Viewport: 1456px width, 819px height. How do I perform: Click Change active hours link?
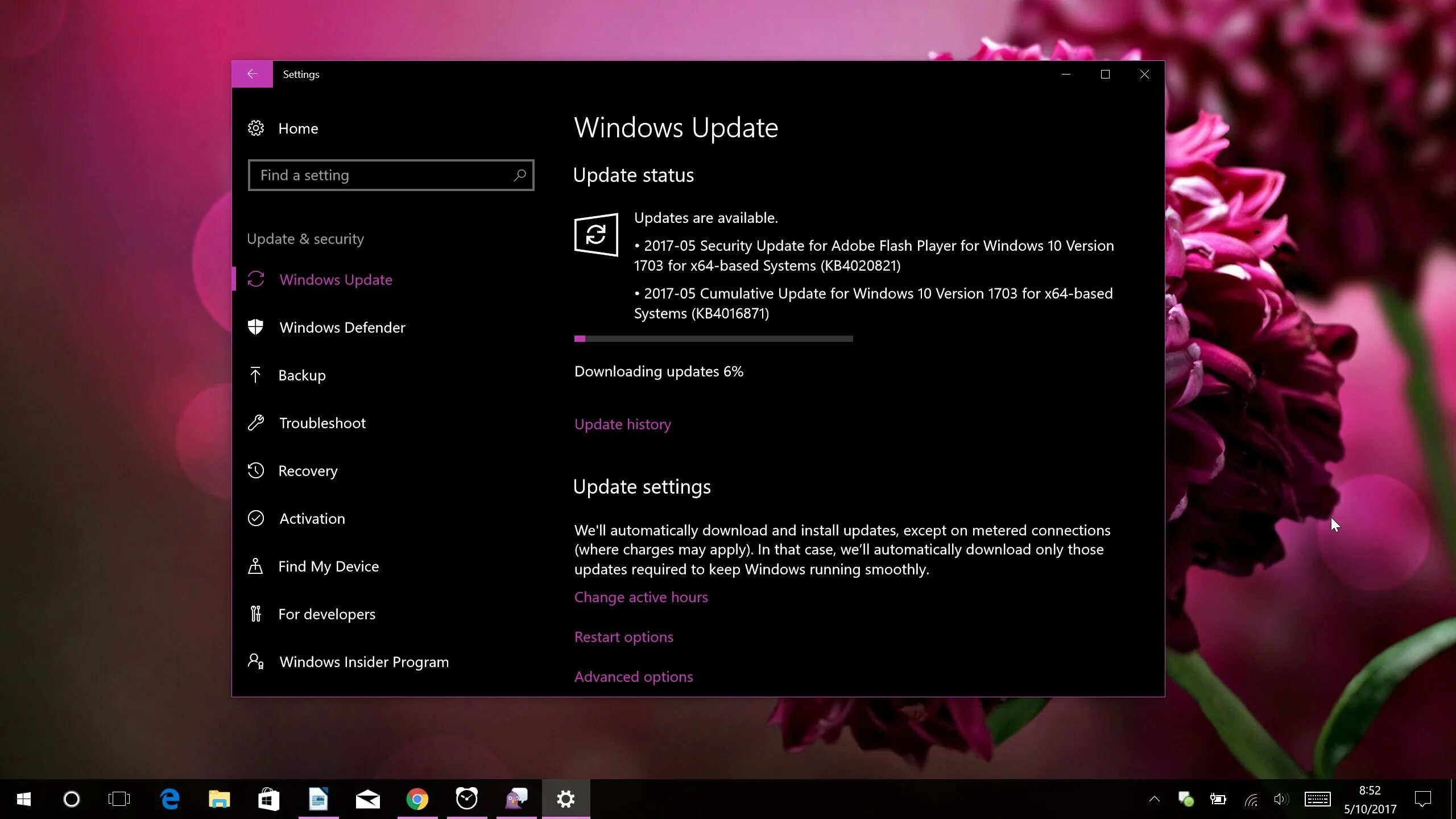(641, 597)
